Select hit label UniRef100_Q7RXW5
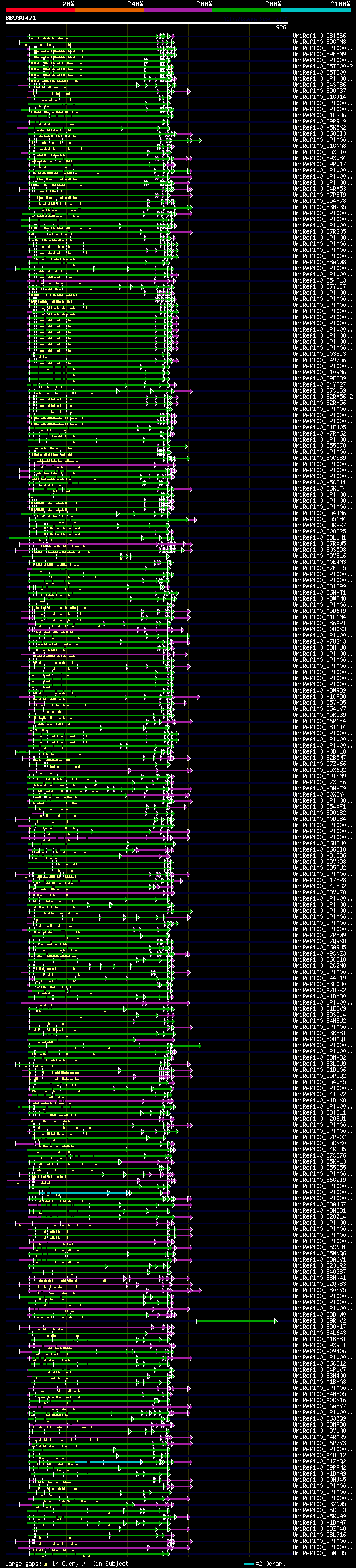This screenshot has height=1568, width=356. (319, 543)
